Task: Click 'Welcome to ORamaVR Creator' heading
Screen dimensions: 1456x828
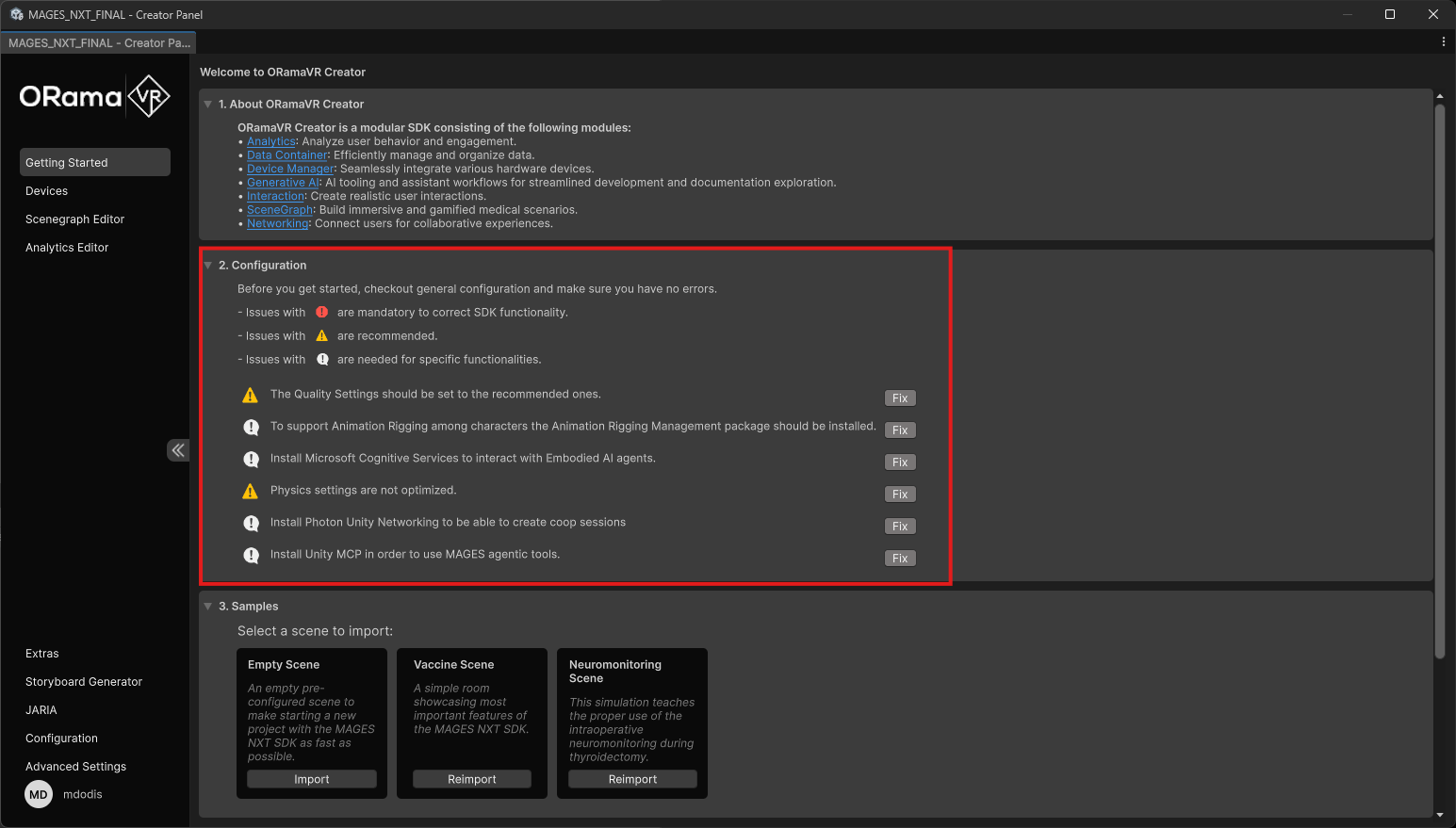Action: [x=283, y=72]
